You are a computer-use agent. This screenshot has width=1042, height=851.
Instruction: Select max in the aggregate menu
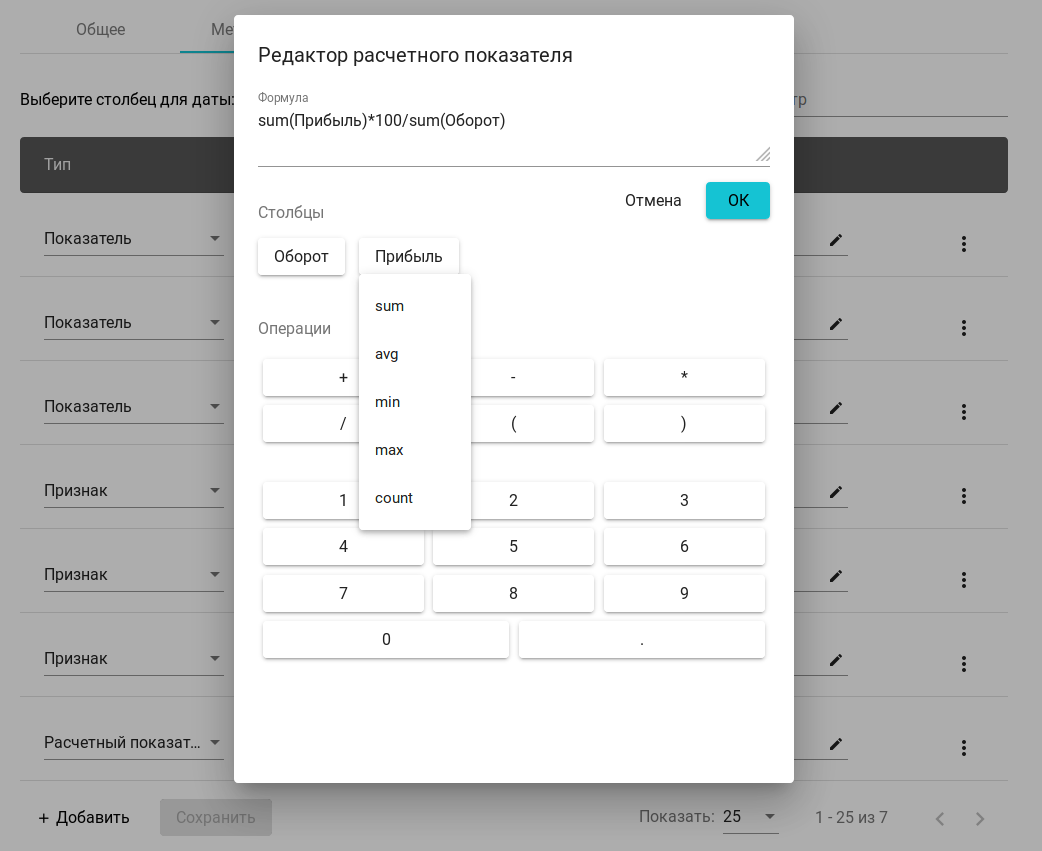(x=389, y=450)
